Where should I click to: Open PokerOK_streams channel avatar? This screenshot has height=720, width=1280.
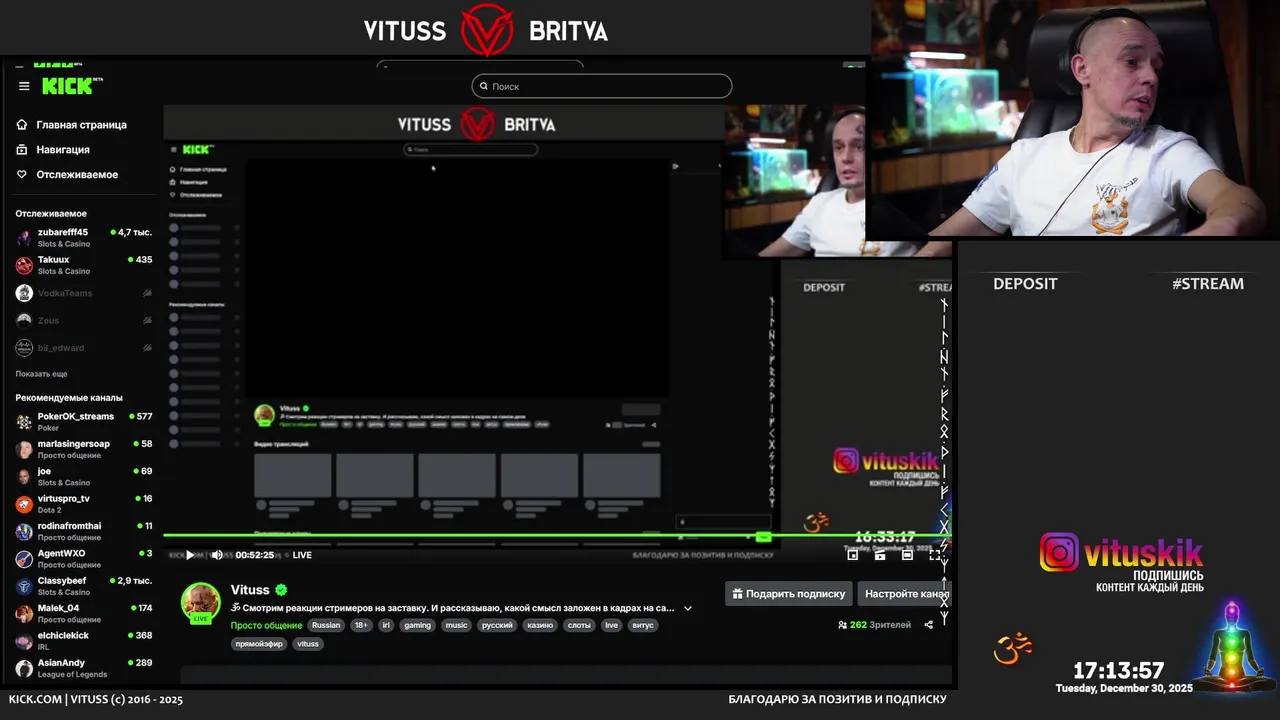pos(24,422)
